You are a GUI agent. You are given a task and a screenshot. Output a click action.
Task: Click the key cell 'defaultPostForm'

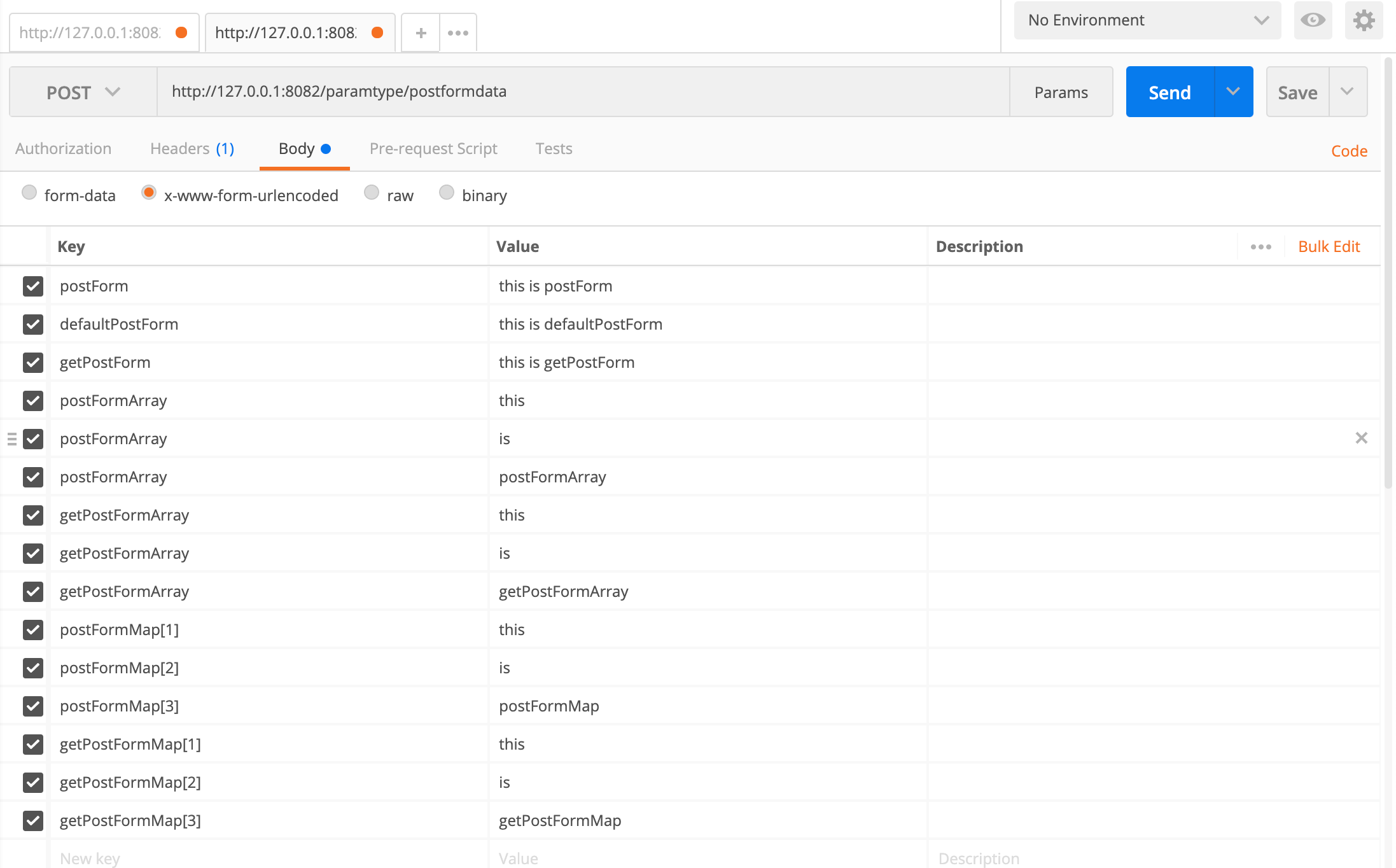270,325
